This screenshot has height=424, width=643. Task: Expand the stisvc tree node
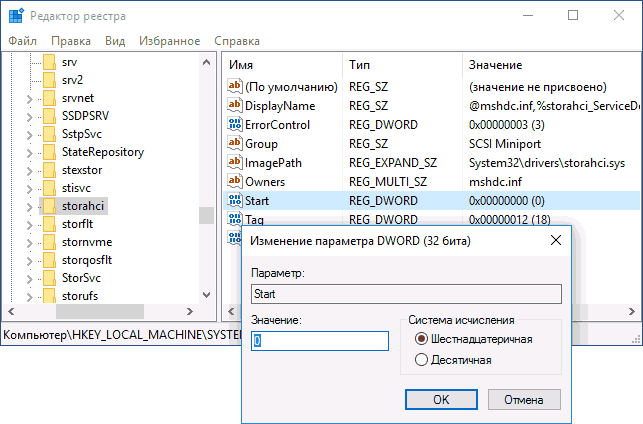(29, 189)
